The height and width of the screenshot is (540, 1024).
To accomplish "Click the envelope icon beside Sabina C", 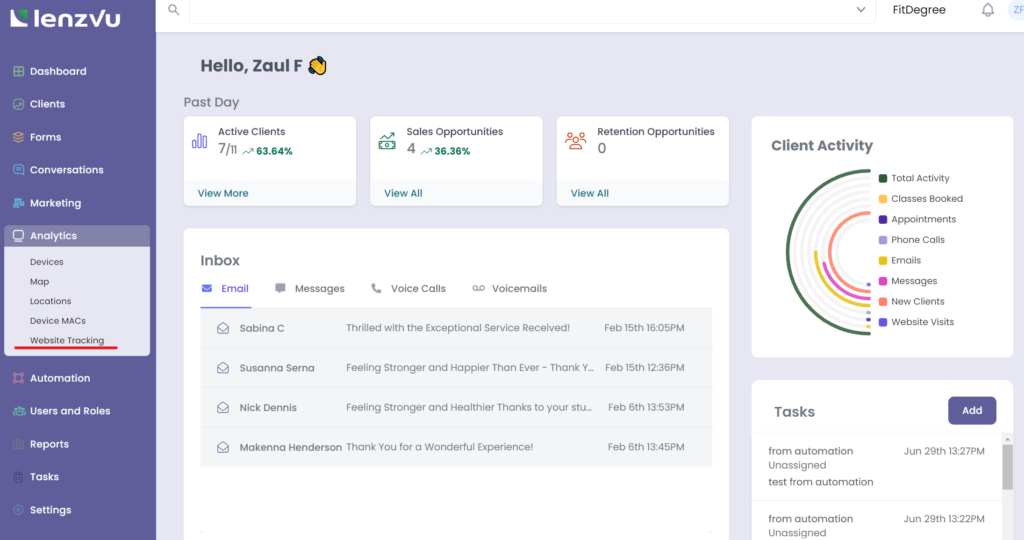I will [x=223, y=328].
